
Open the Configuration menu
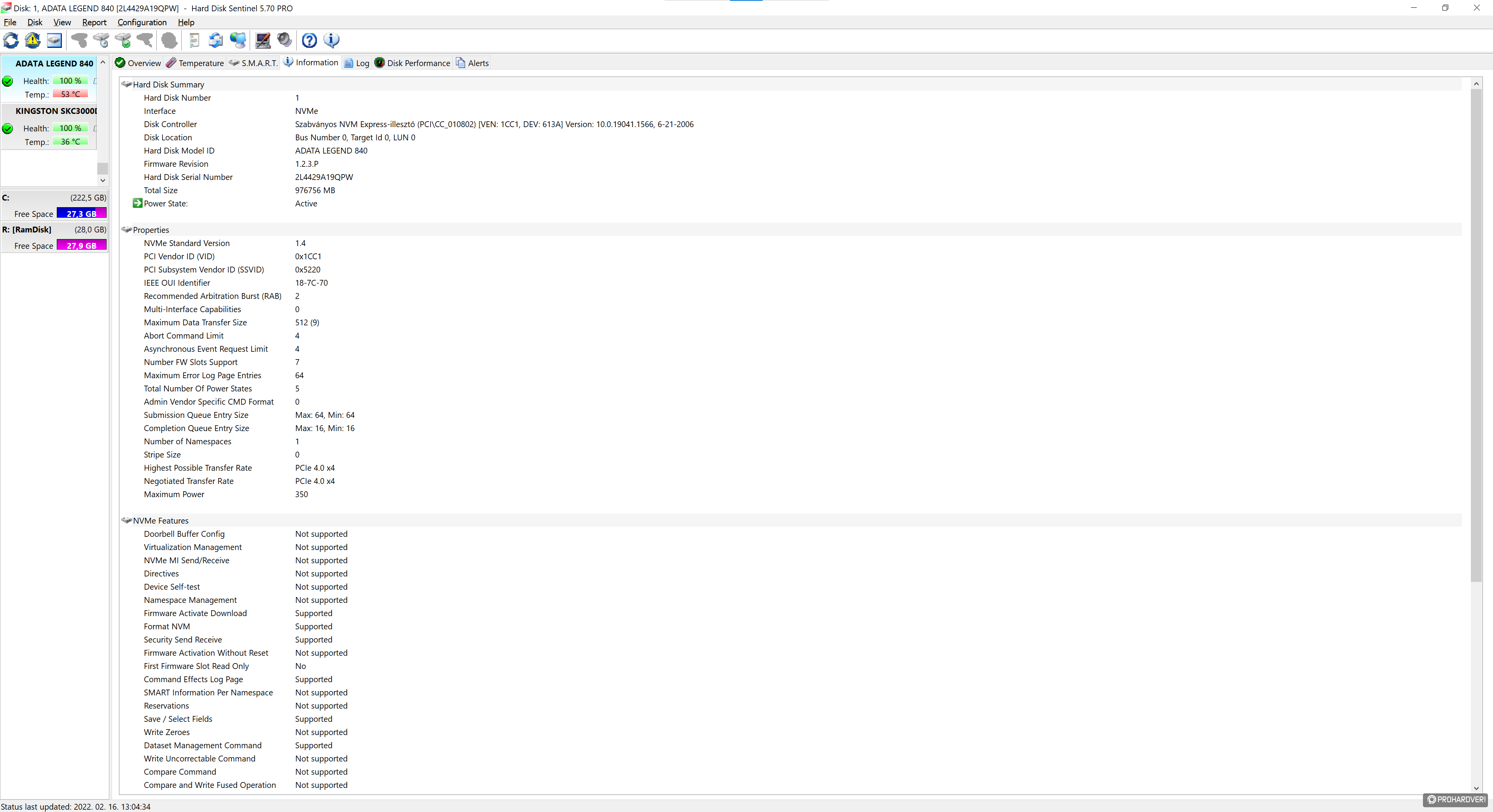(142, 22)
